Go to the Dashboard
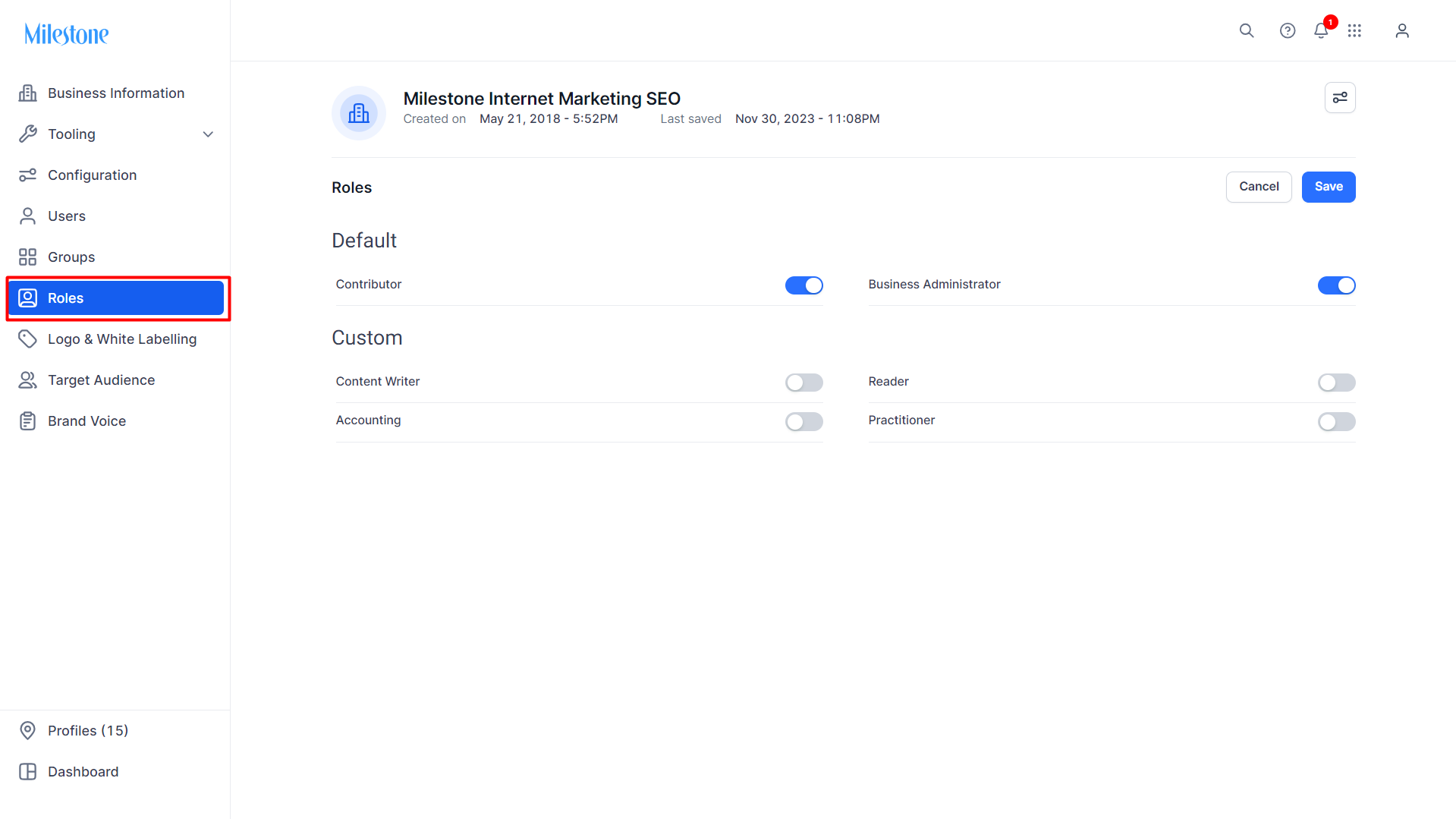1456x819 pixels. coord(115,772)
